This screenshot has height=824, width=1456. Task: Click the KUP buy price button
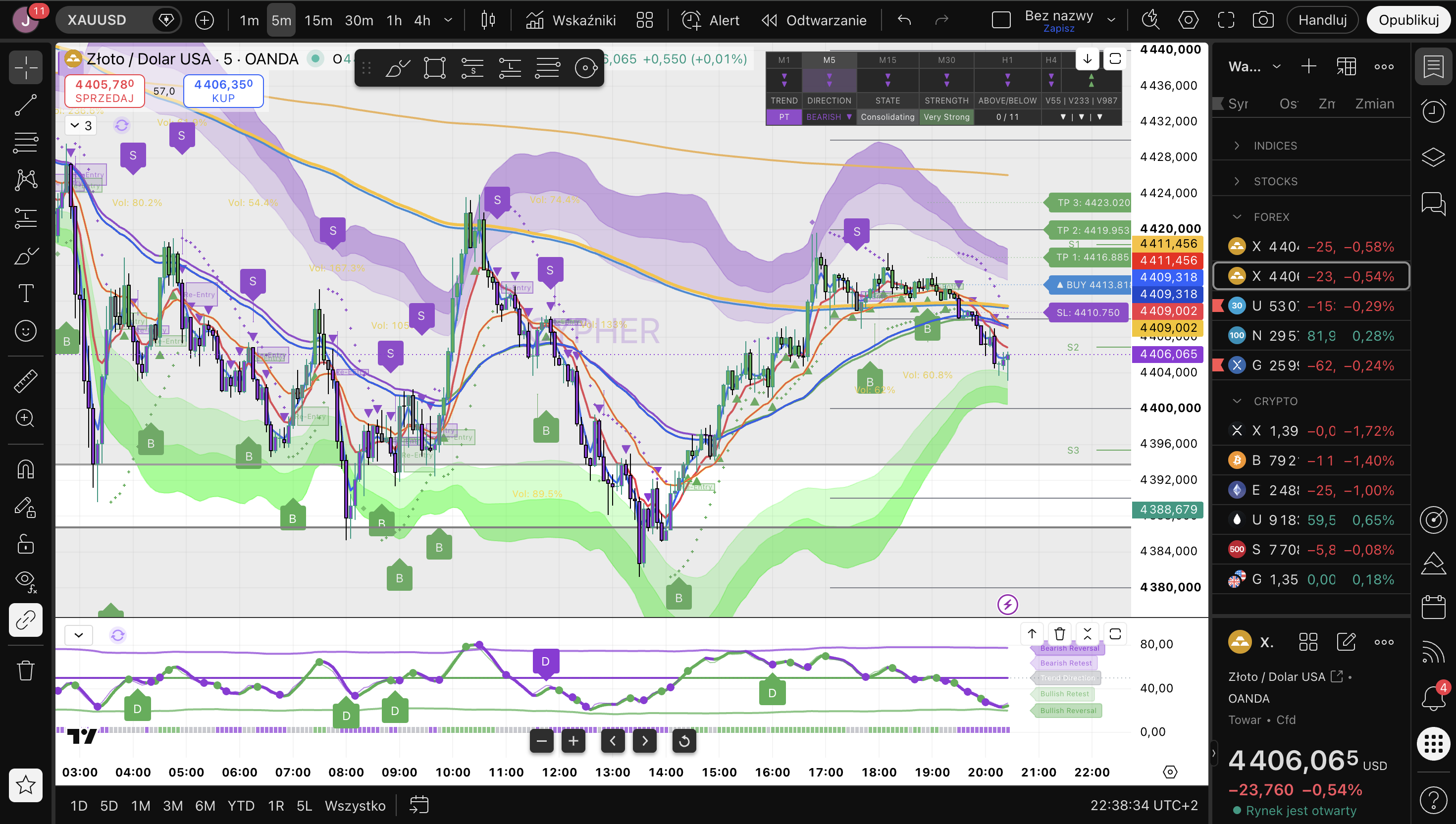click(x=223, y=91)
